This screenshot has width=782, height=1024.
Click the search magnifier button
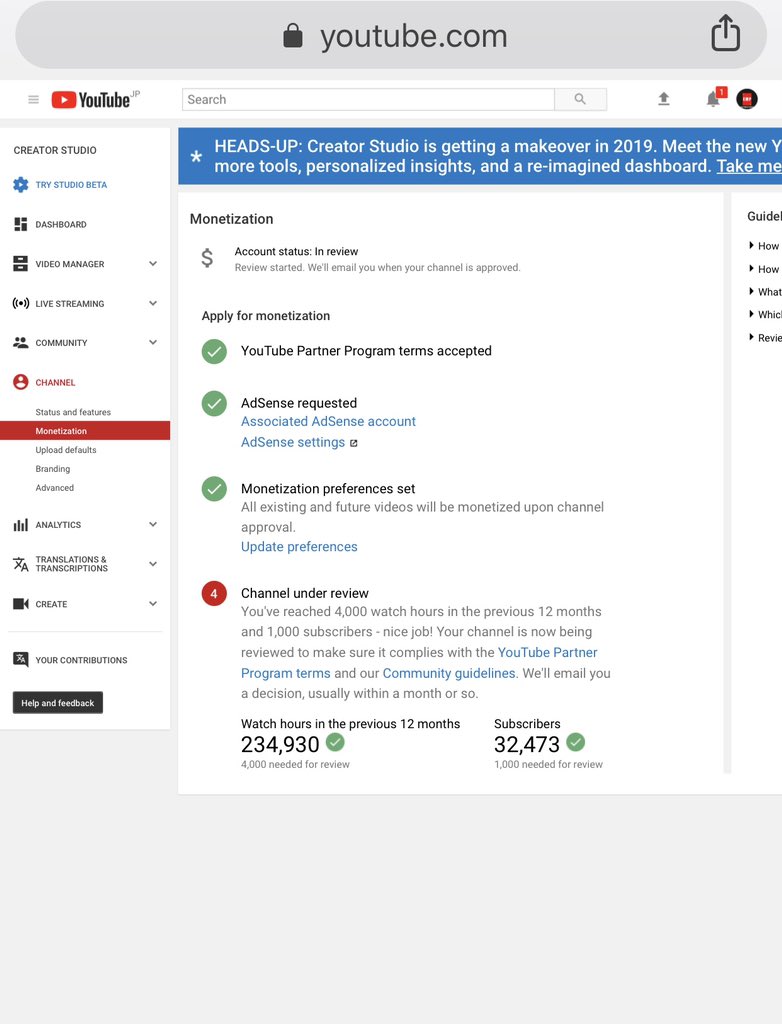[580, 99]
